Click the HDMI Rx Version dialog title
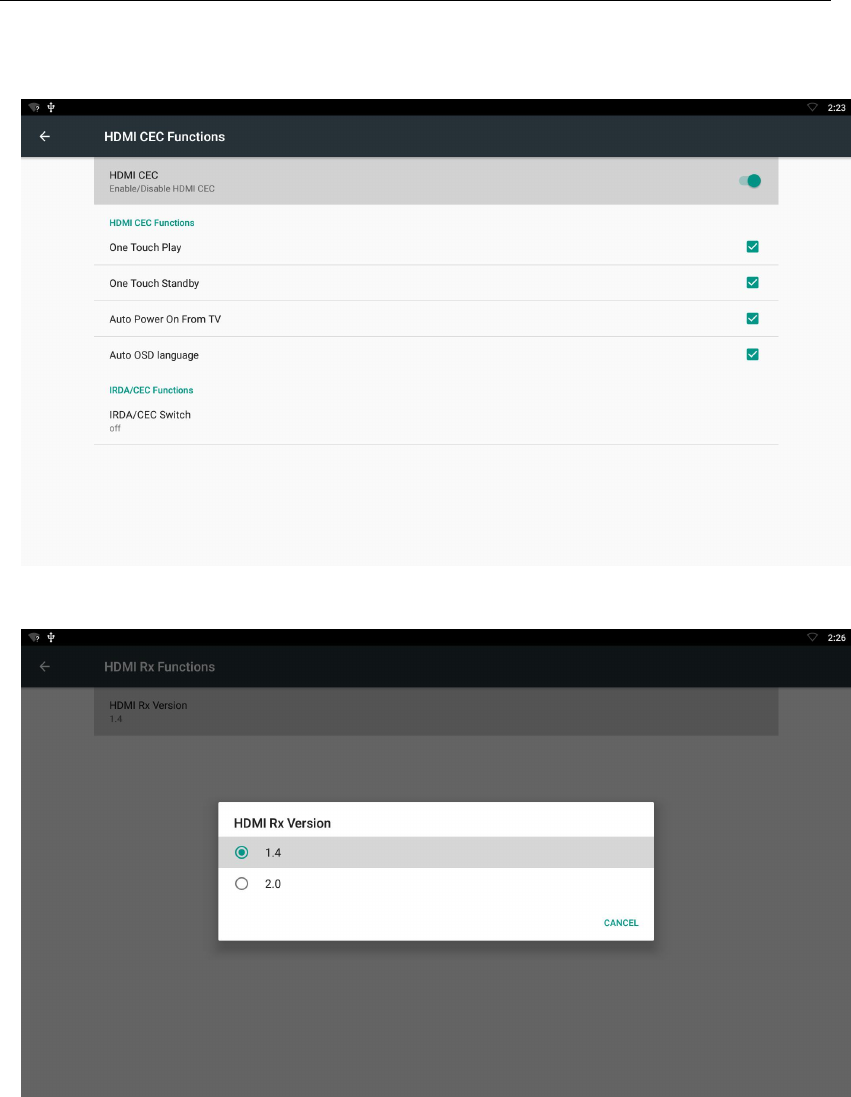 pyautogui.click(x=282, y=823)
